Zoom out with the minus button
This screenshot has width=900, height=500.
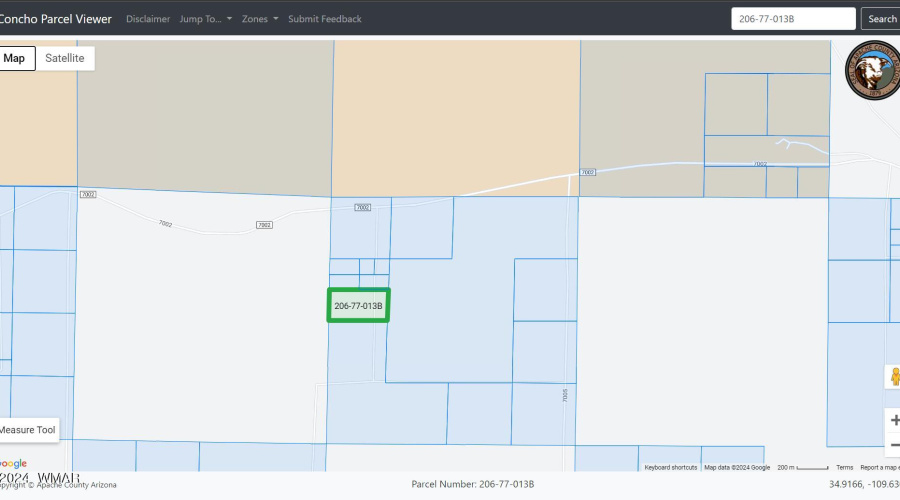click(894, 445)
